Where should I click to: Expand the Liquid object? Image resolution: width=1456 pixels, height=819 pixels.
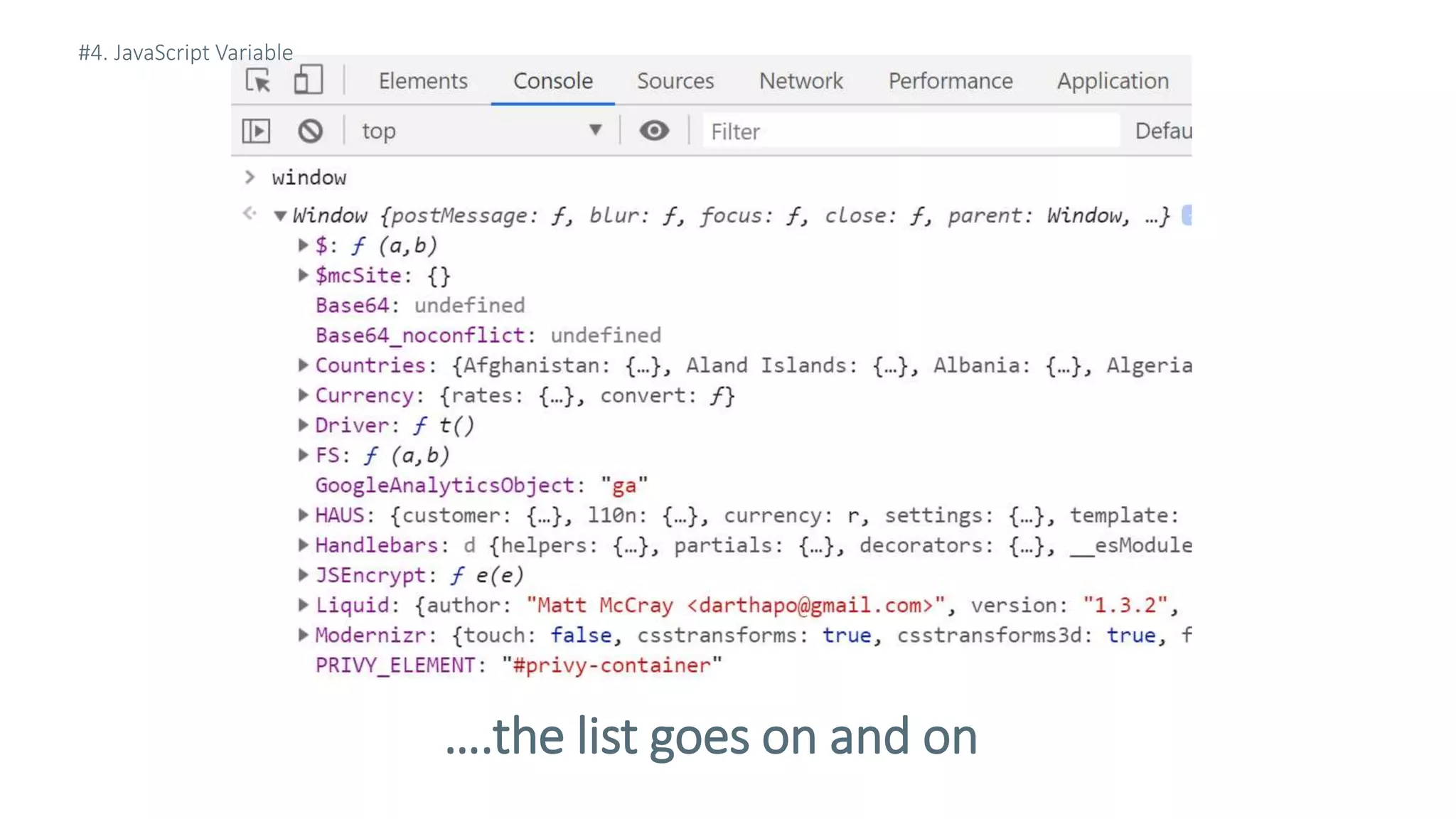[304, 605]
